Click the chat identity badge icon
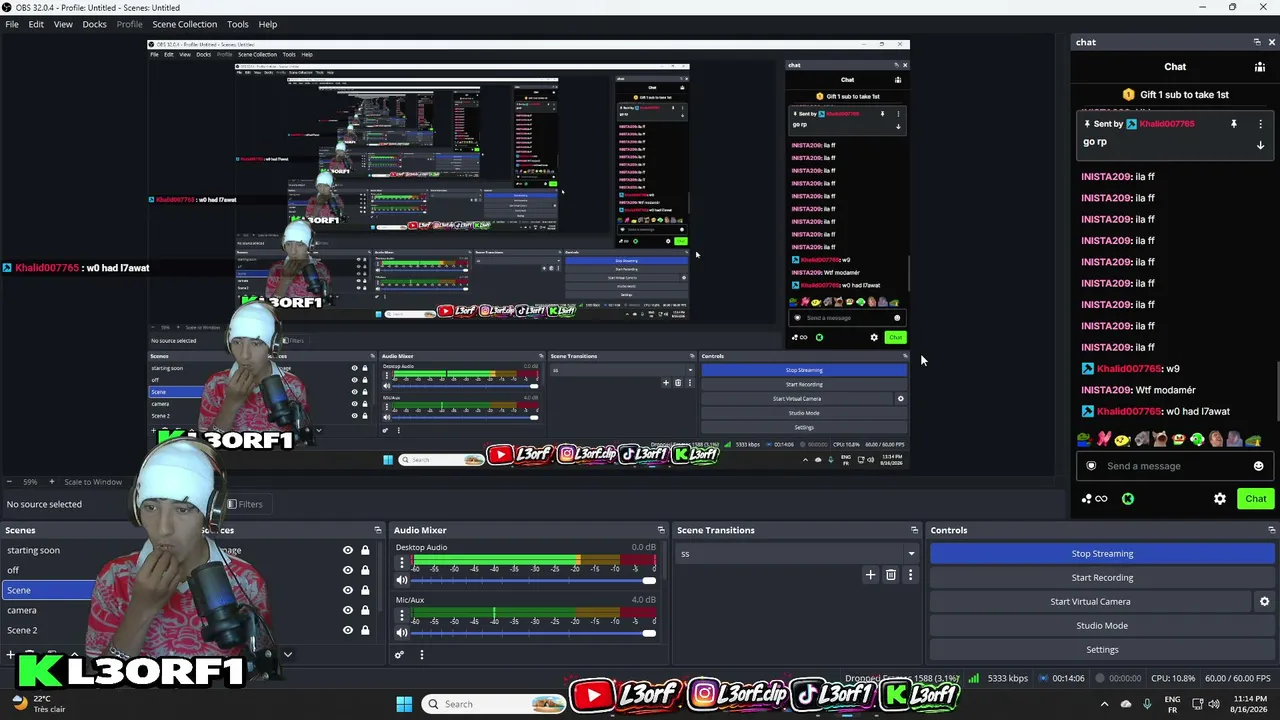 click(x=1091, y=466)
